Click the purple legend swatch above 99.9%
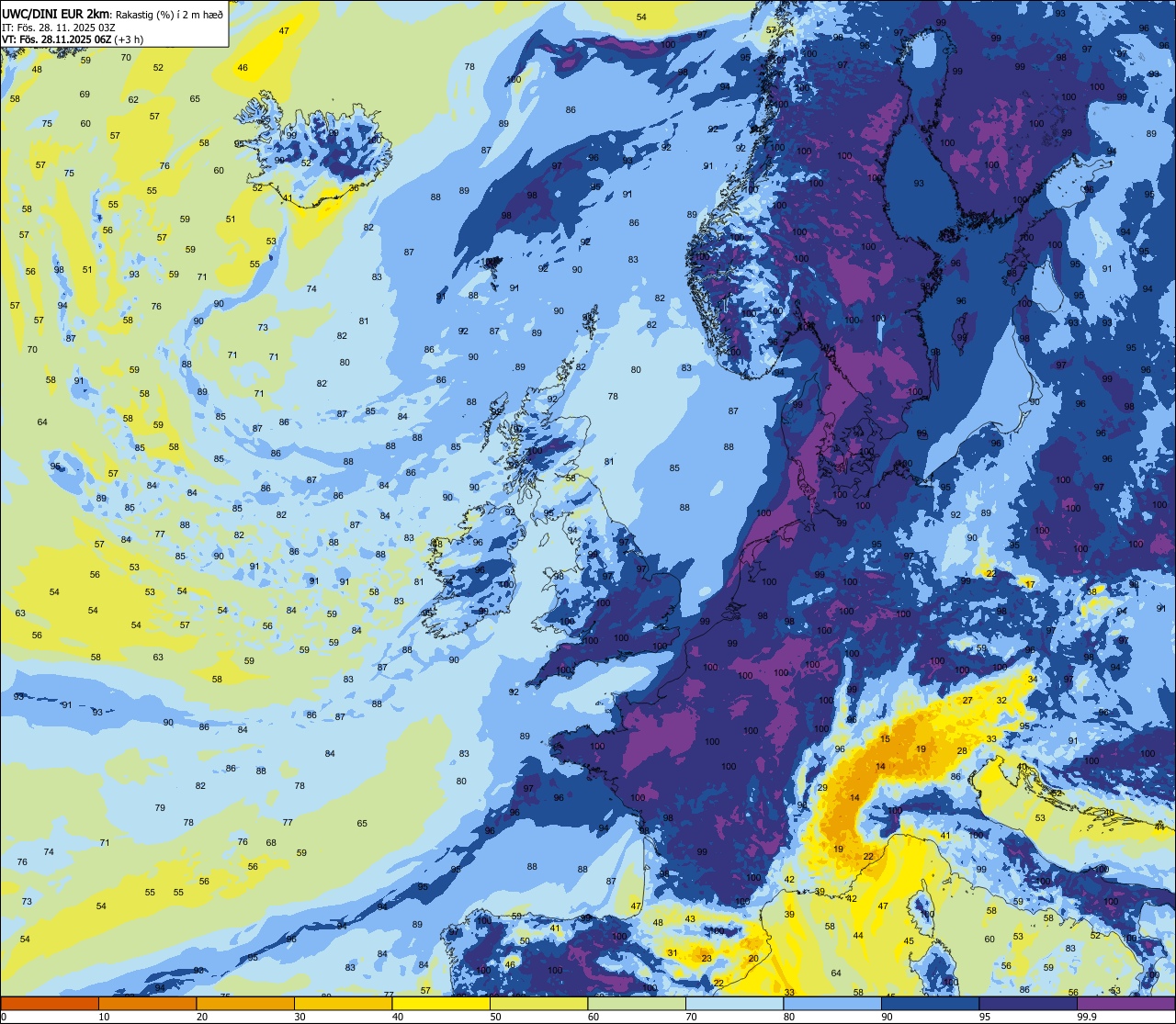The image size is (1176, 1024). (1125, 1003)
